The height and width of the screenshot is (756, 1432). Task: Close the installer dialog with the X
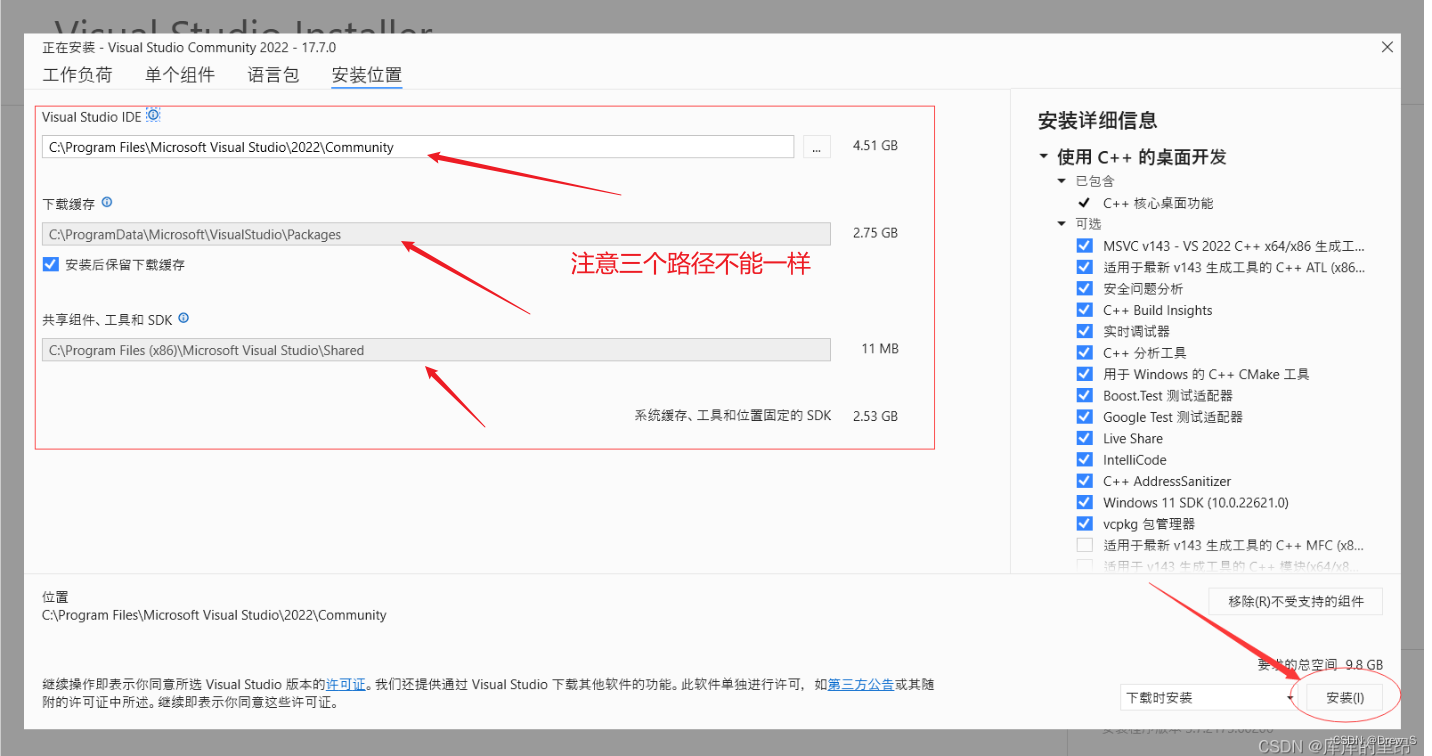pyautogui.click(x=1387, y=47)
